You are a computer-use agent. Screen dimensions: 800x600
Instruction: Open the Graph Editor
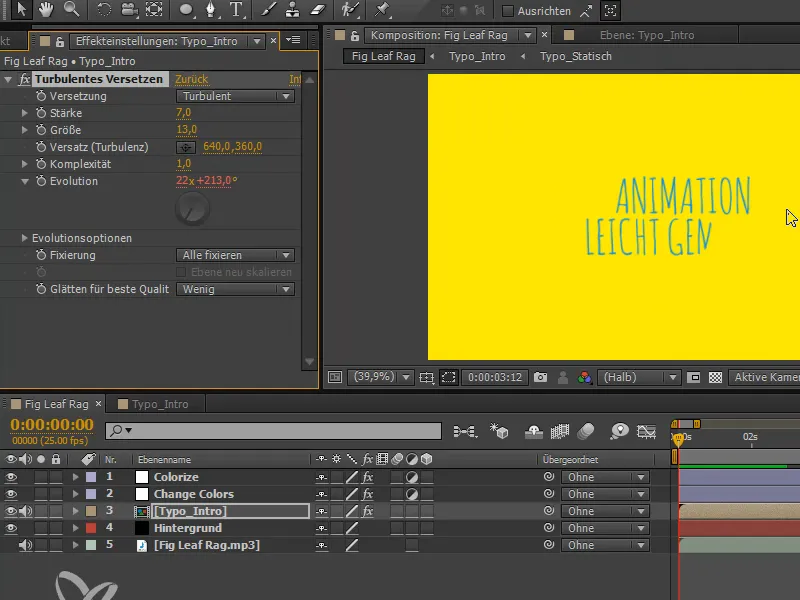click(646, 432)
